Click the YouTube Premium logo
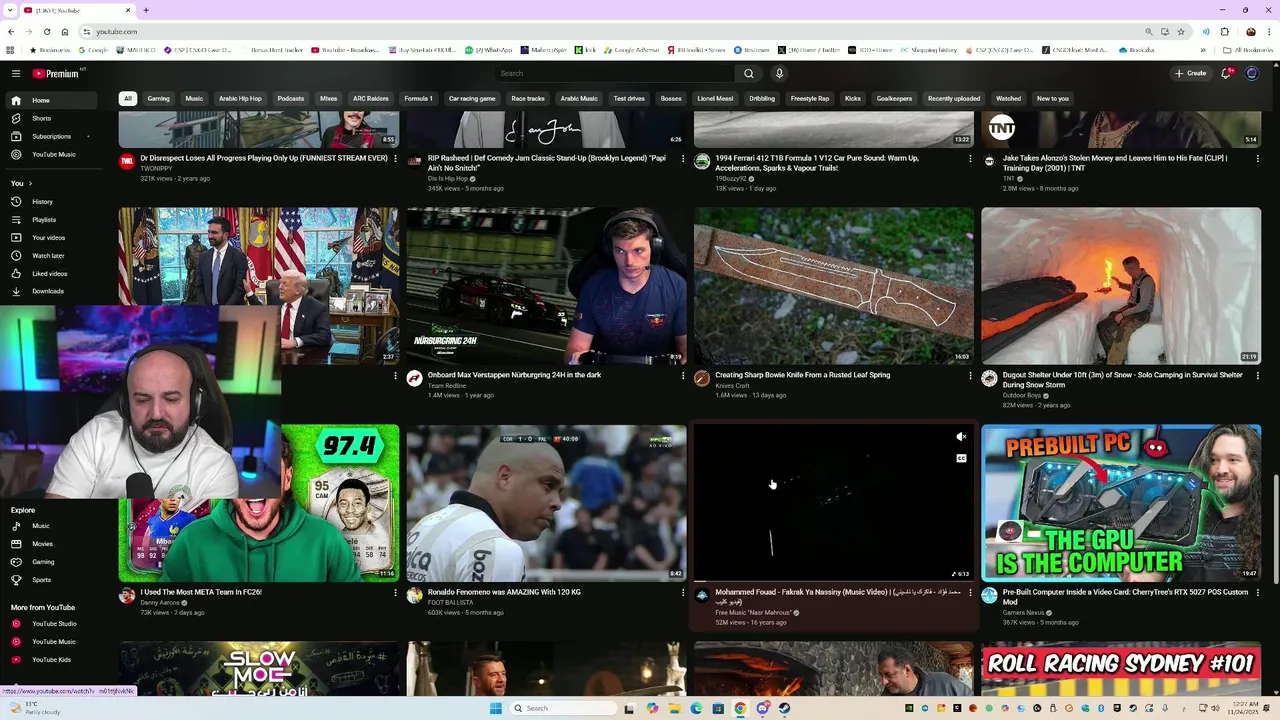 (x=57, y=73)
